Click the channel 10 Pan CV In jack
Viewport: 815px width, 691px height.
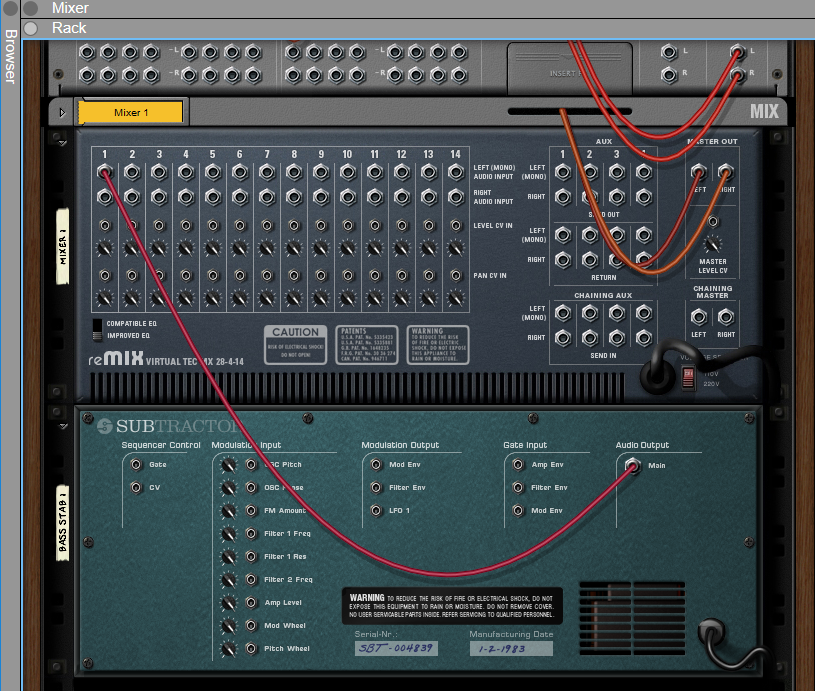348,275
